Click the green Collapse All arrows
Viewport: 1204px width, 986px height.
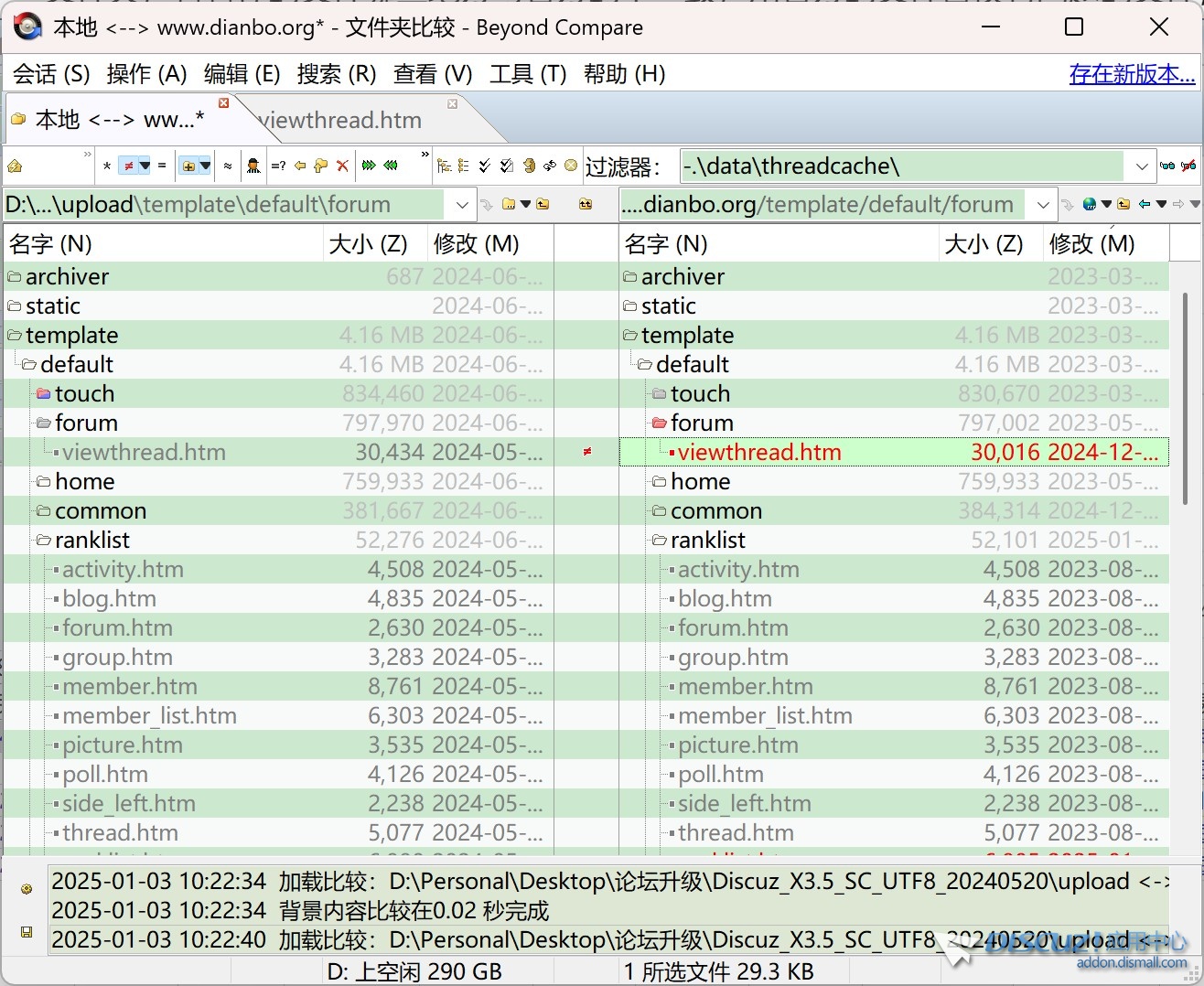click(390, 166)
